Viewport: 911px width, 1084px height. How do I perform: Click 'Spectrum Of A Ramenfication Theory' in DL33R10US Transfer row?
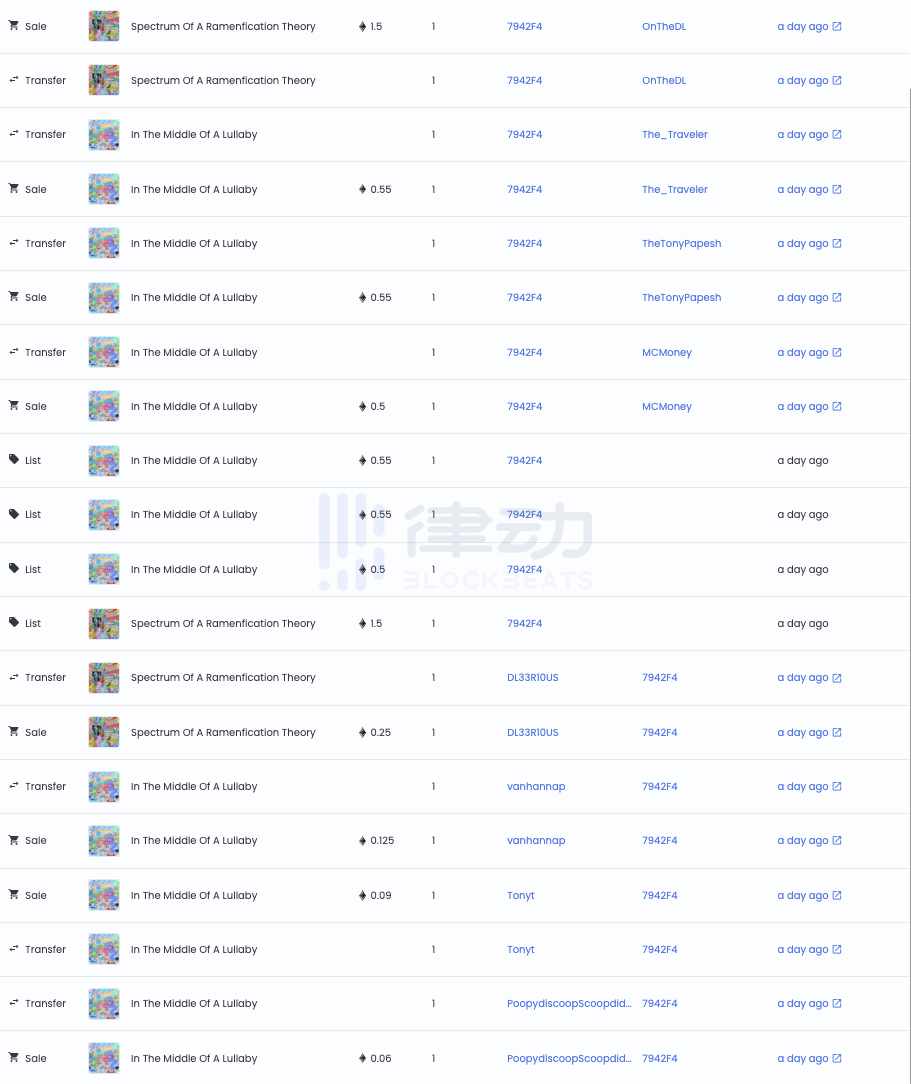point(223,678)
